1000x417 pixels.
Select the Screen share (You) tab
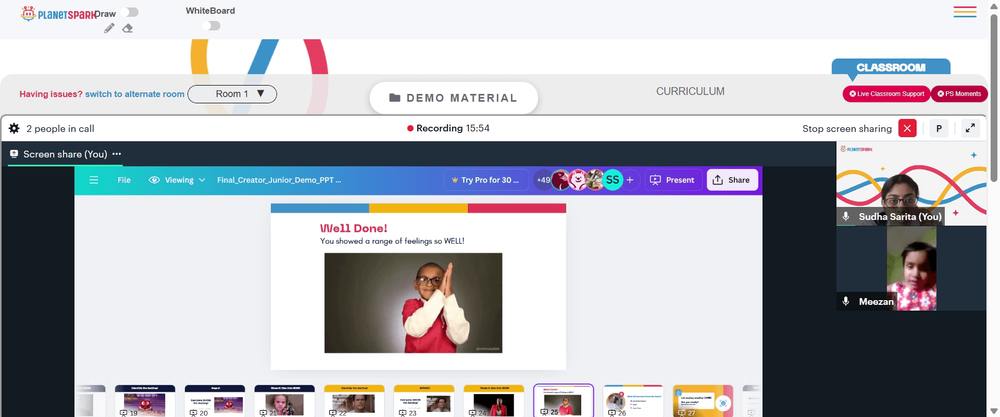coord(65,154)
